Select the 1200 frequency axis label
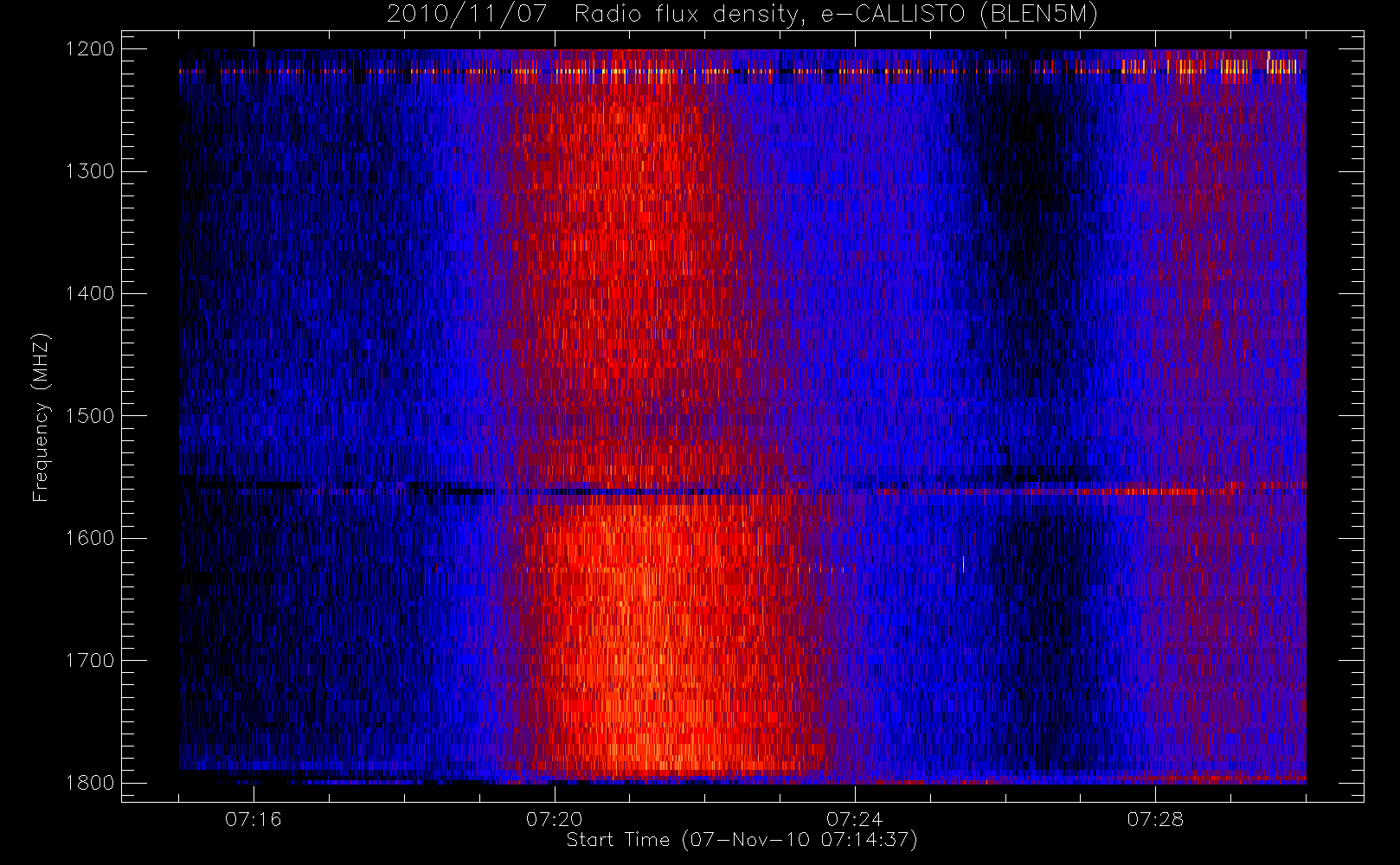This screenshot has width=1400, height=865. click(x=89, y=49)
